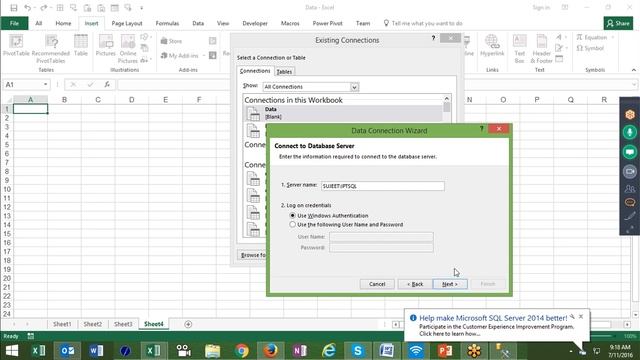The image size is (640, 360).
Task: Open the PivotTable tool in the ribbon
Action: click(x=16, y=45)
